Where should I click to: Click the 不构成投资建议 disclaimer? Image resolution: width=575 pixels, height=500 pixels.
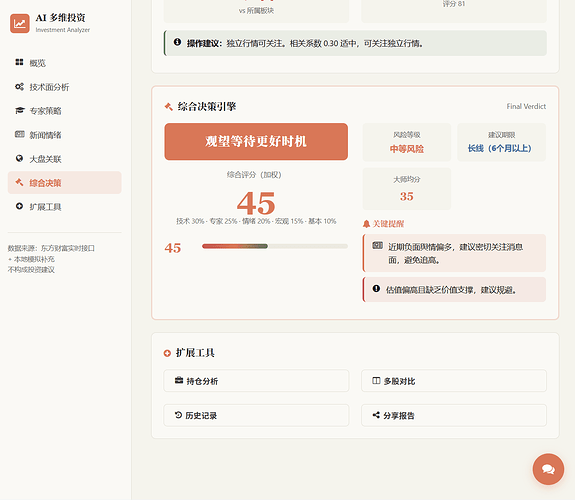31,270
